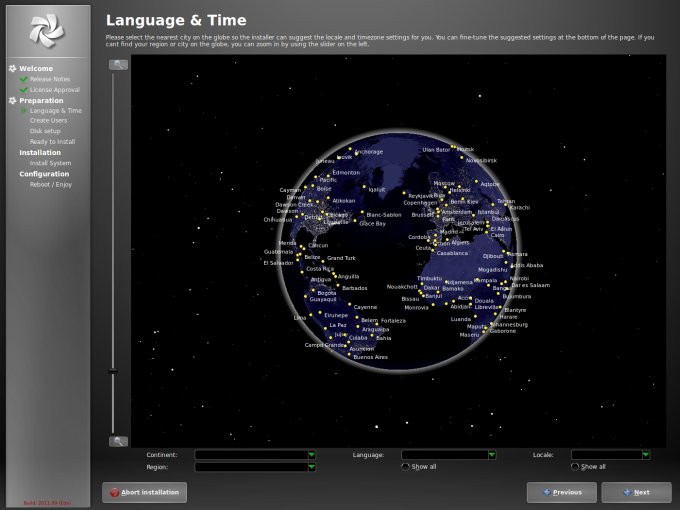The height and width of the screenshot is (510, 680).
Task: Click the zoom-out magnifier below the slider
Action: coord(118,441)
